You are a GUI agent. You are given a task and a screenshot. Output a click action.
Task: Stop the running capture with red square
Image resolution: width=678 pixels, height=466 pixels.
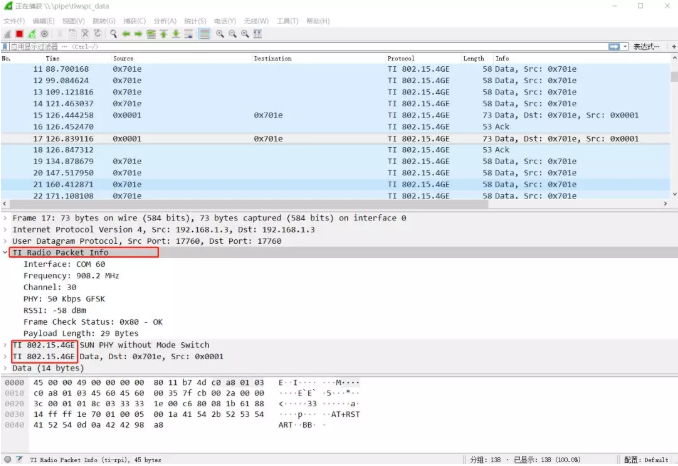(19, 34)
